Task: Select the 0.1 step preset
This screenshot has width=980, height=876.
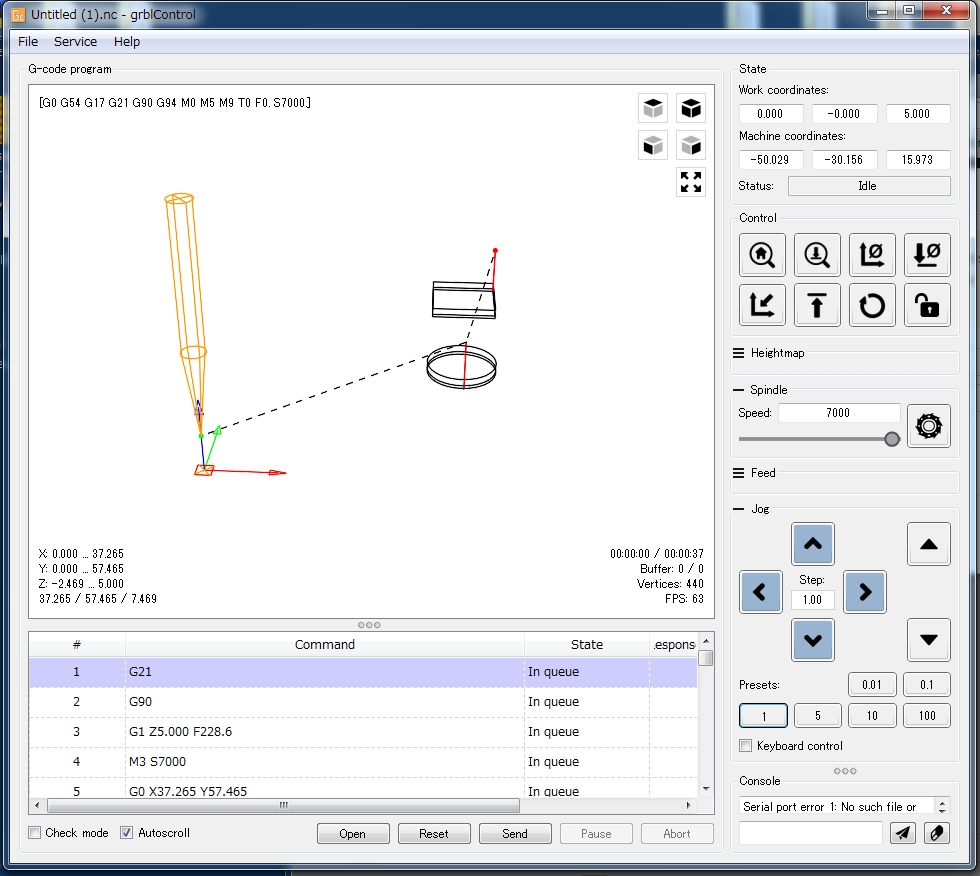Action: coord(927,684)
